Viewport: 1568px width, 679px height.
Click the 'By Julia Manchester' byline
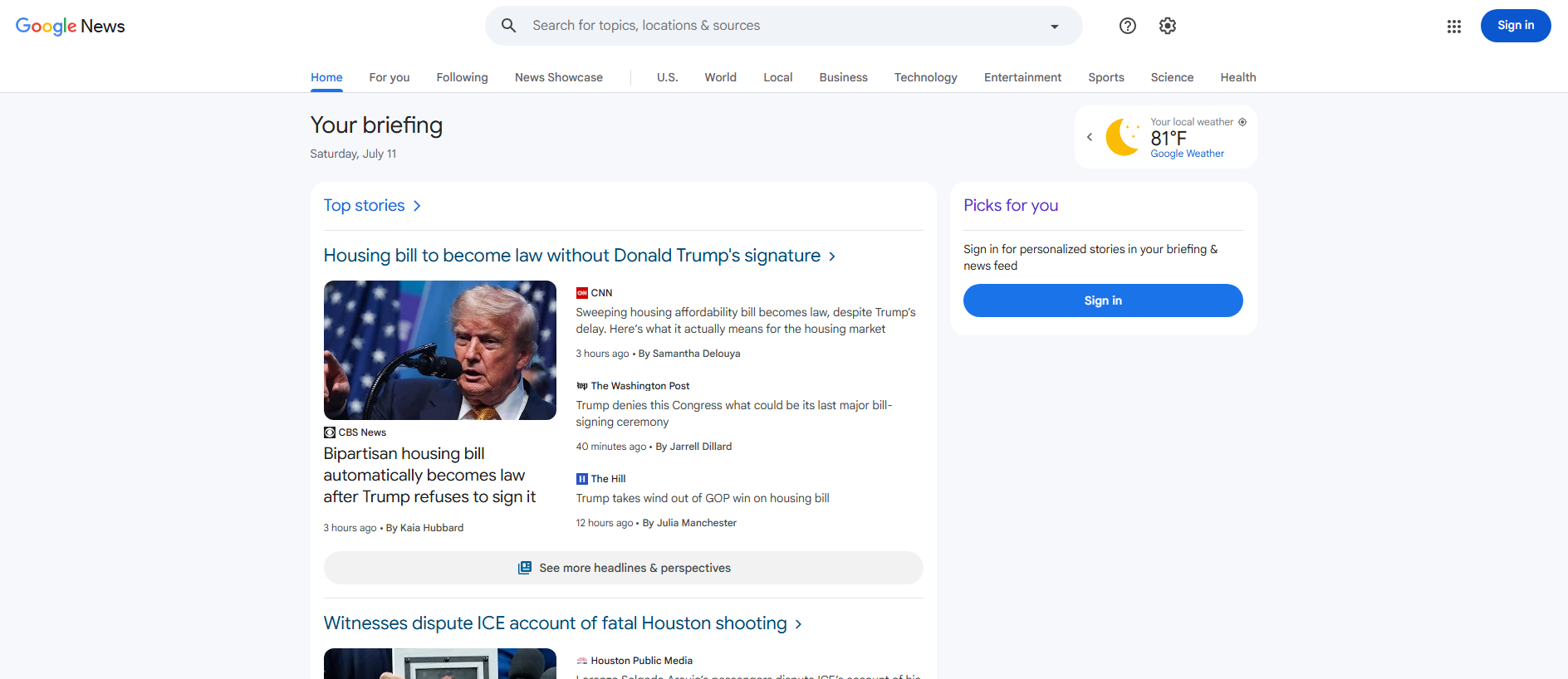(x=689, y=523)
